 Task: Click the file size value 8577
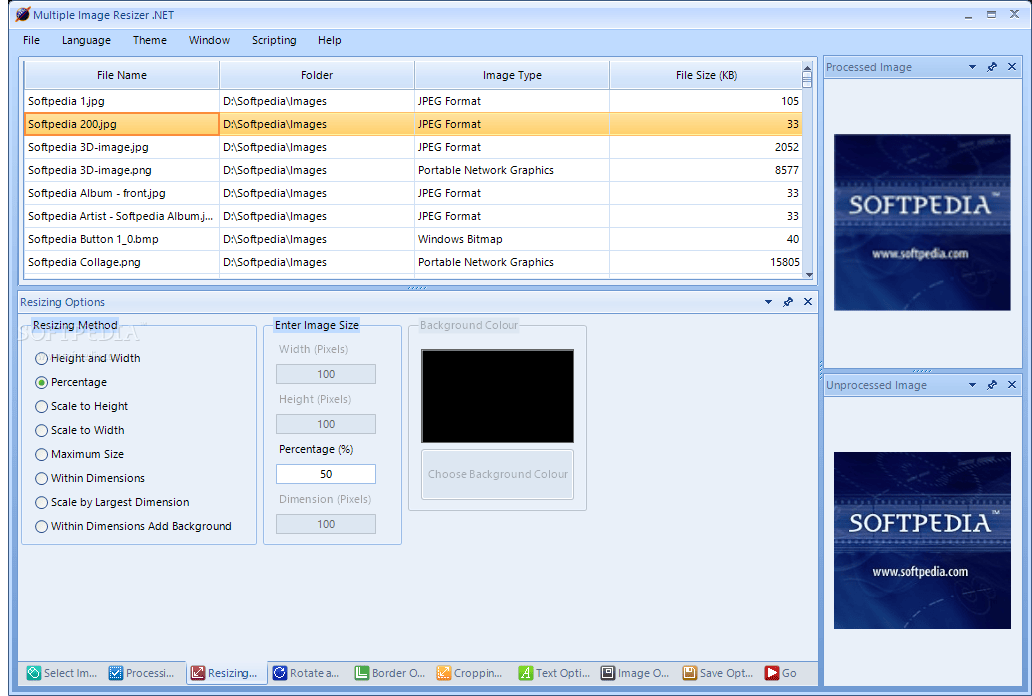787,170
